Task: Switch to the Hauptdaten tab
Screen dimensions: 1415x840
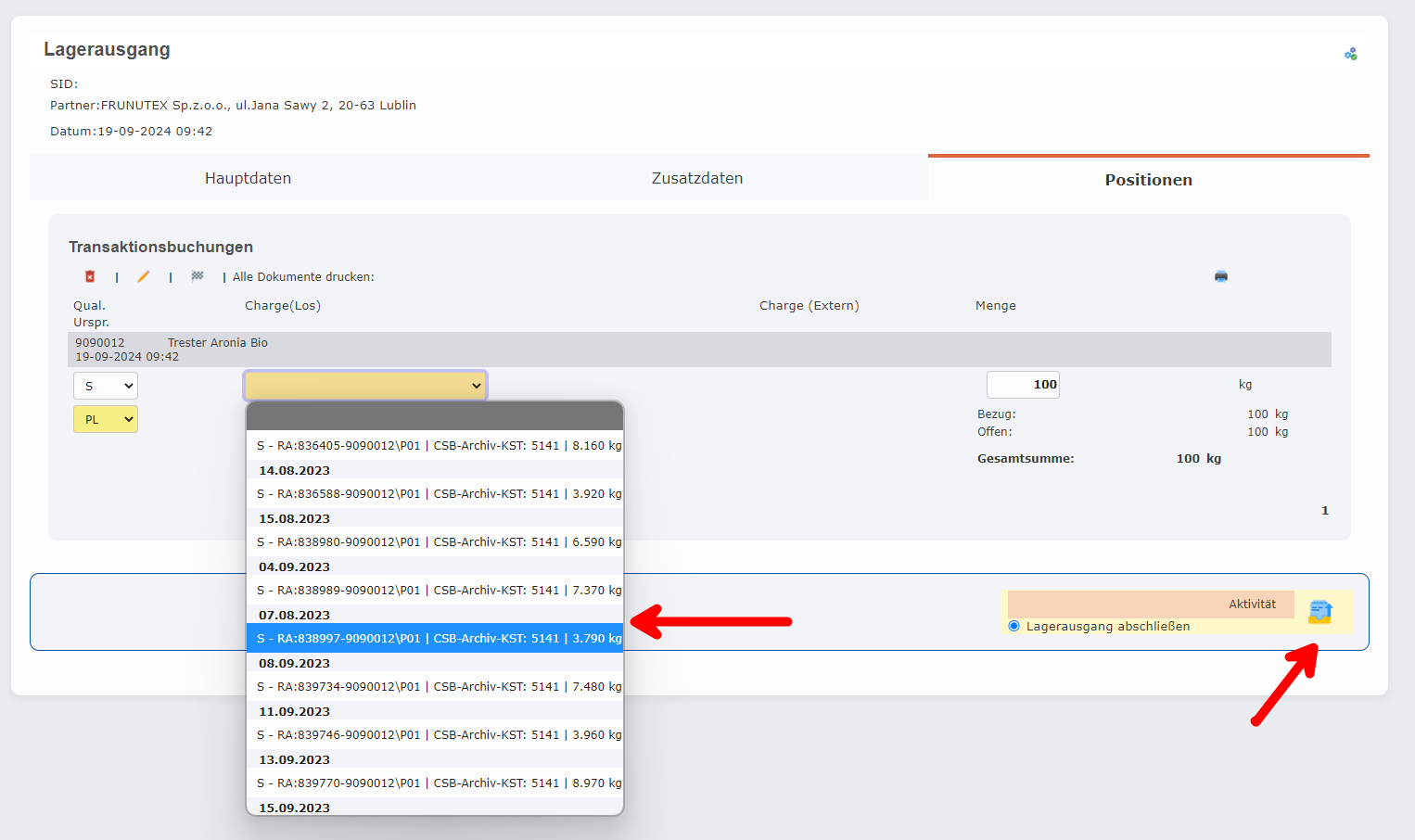Action: click(248, 178)
